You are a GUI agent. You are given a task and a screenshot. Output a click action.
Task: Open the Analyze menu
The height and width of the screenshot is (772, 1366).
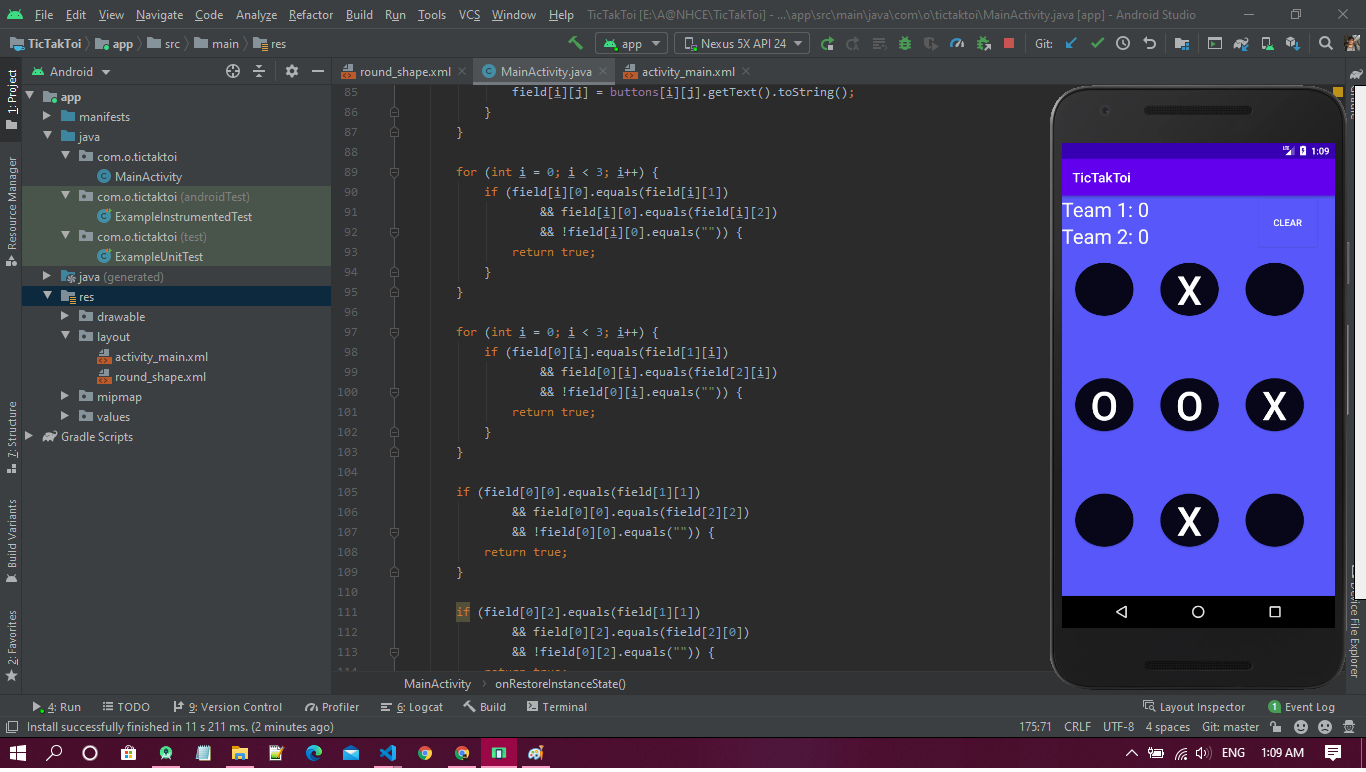[x=256, y=15]
